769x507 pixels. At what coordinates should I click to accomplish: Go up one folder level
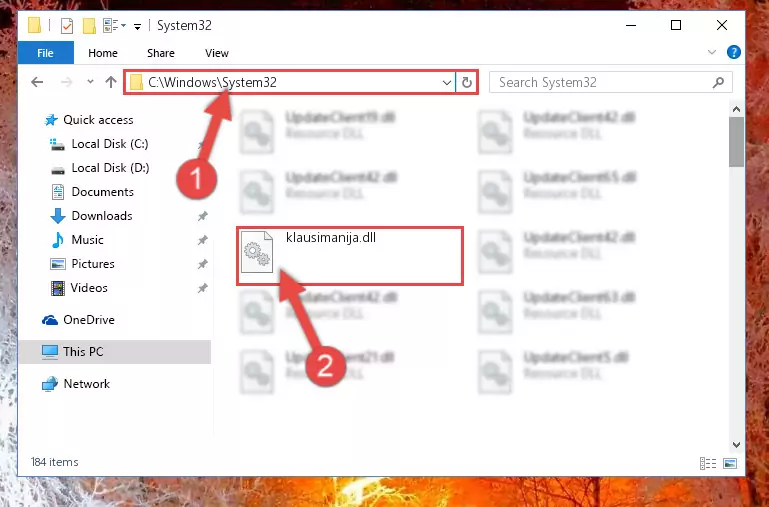tap(111, 82)
